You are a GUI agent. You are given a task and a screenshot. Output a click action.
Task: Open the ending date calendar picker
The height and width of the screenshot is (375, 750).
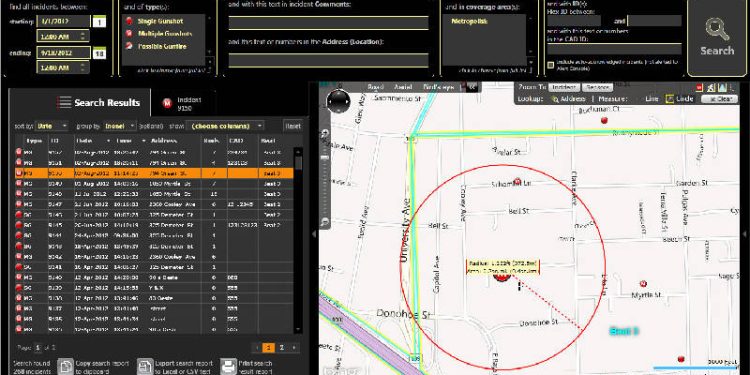click(x=99, y=54)
